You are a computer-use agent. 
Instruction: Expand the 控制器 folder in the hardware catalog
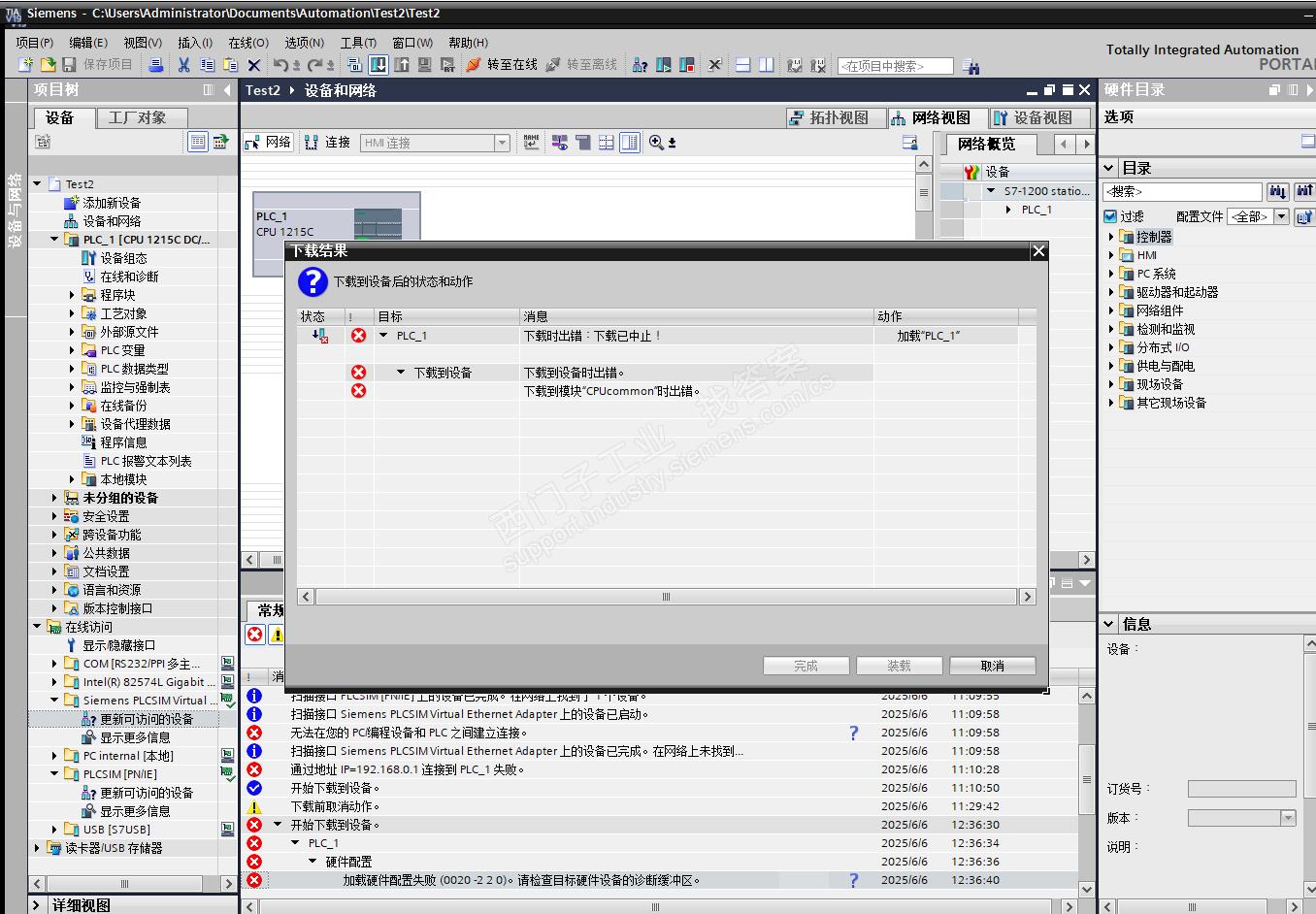click(1111, 237)
